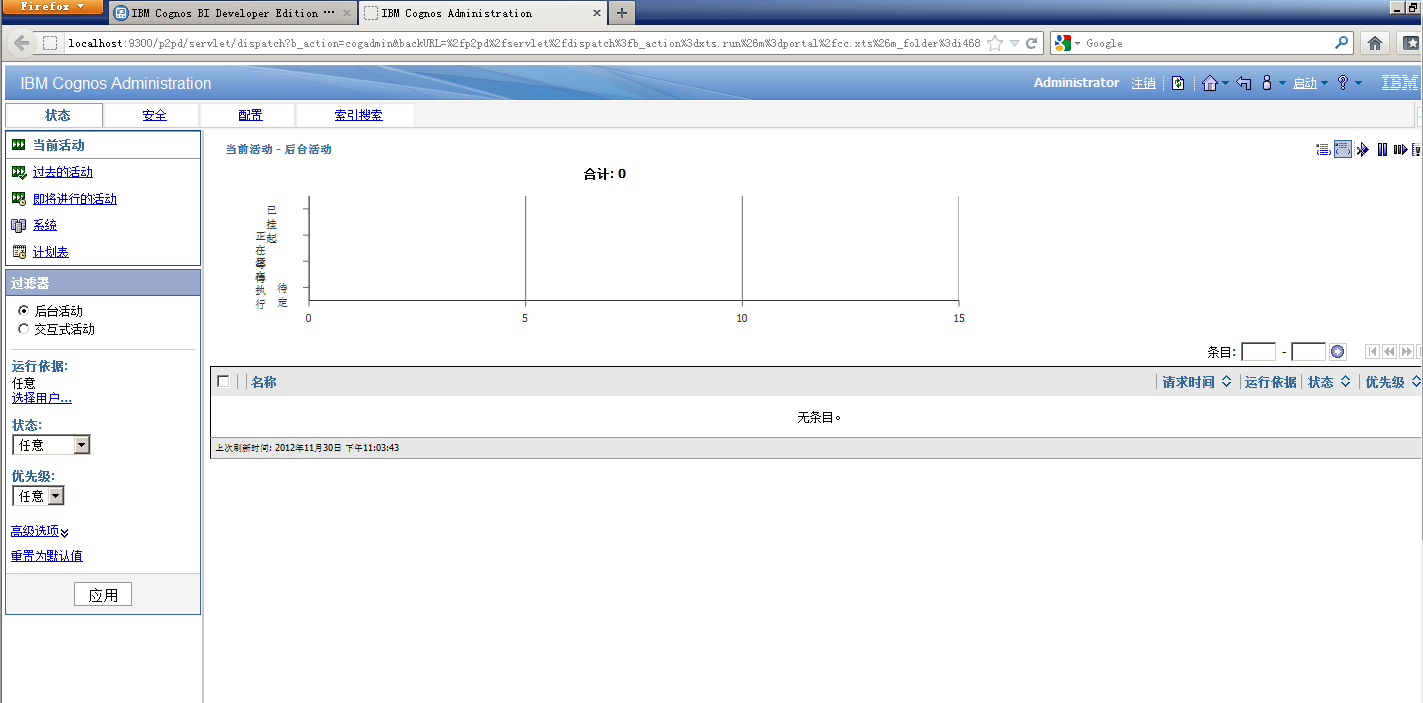
Task: Click the Help question mark icon
Action: pyautogui.click(x=1343, y=83)
